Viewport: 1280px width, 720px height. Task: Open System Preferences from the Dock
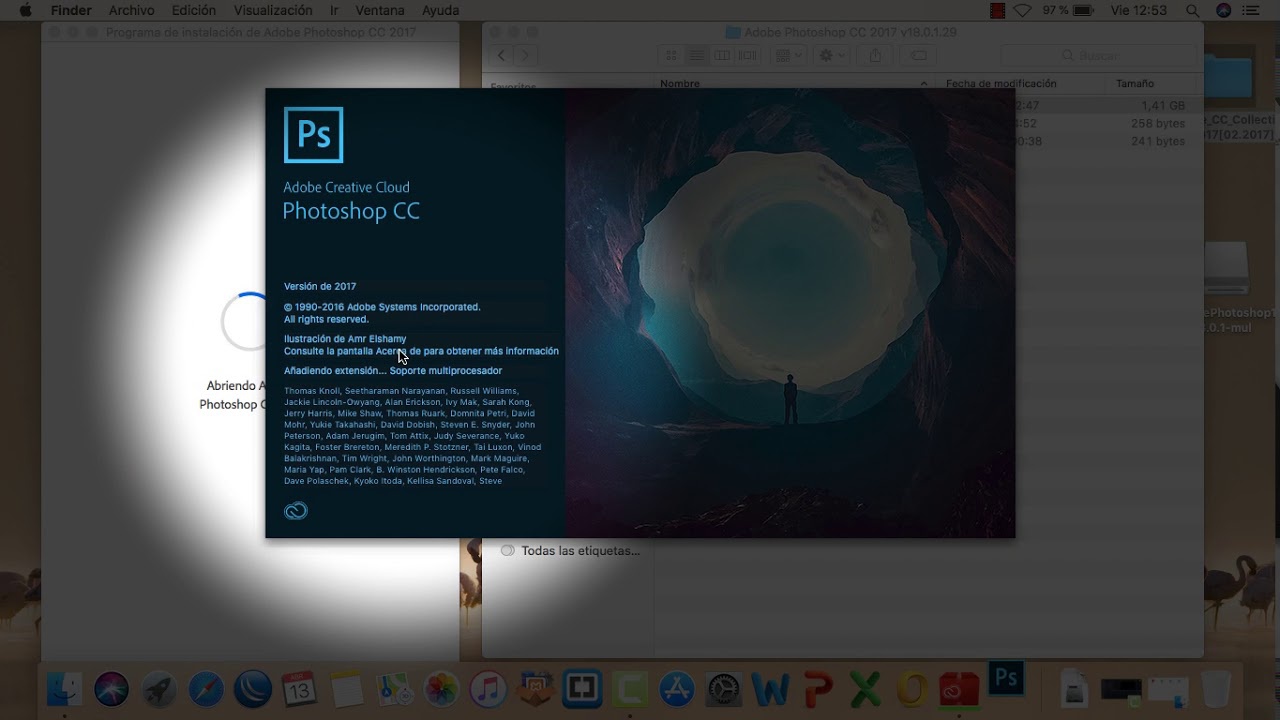724,689
